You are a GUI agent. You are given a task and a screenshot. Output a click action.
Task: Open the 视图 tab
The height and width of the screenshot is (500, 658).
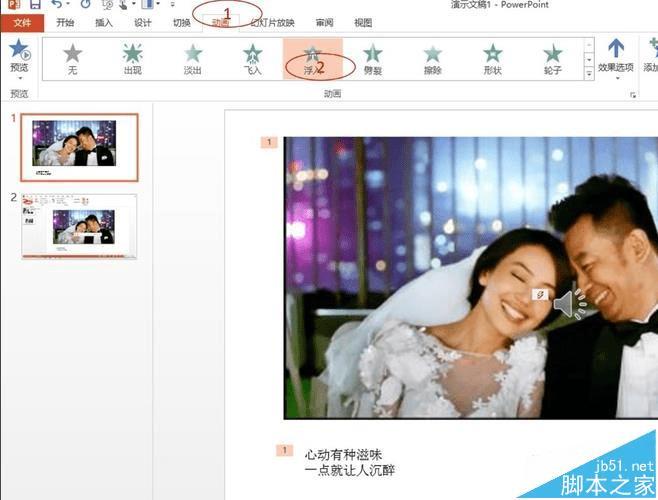click(x=363, y=23)
